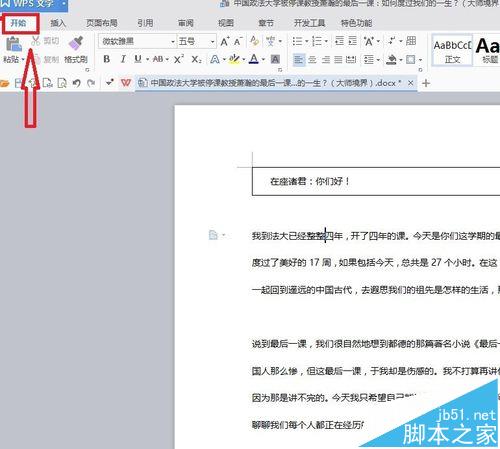Click the subscript X₂ icon
The image size is (500, 449).
tap(196, 59)
